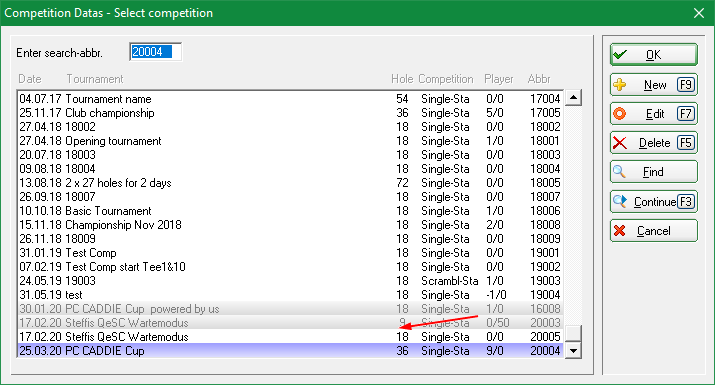Click the Tournament column header
Screen dimensions: 715x385
pos(95,79)
